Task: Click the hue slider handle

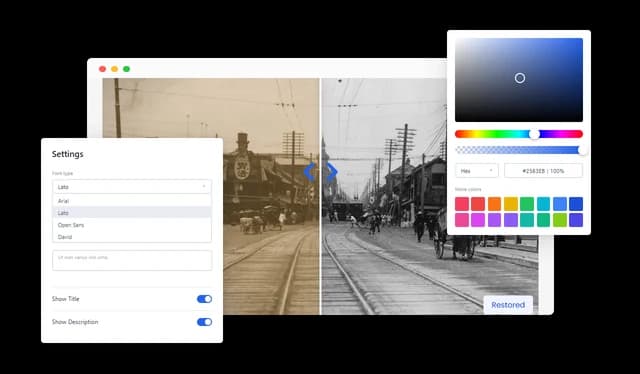Action: tap(534, 134)
